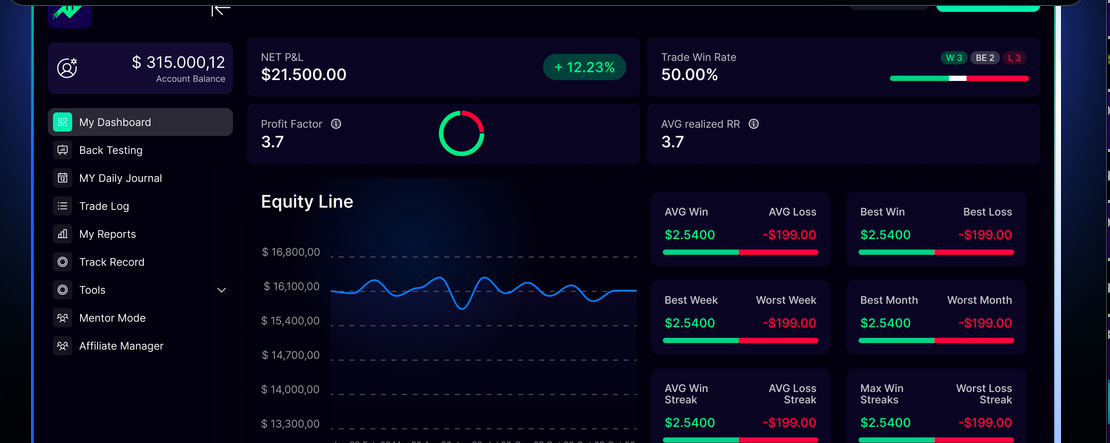
Task: Click the Trade Log list icon
Action: (62, 206)
